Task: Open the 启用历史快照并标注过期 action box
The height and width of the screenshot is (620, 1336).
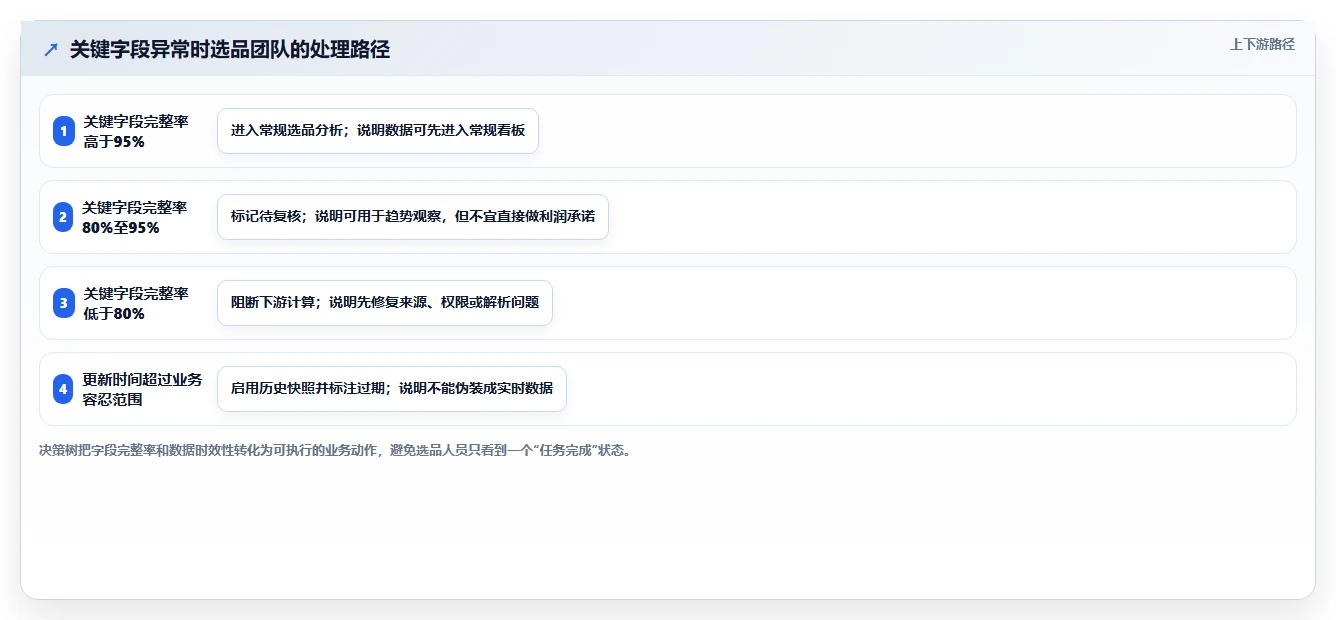Action: (392, 389)
